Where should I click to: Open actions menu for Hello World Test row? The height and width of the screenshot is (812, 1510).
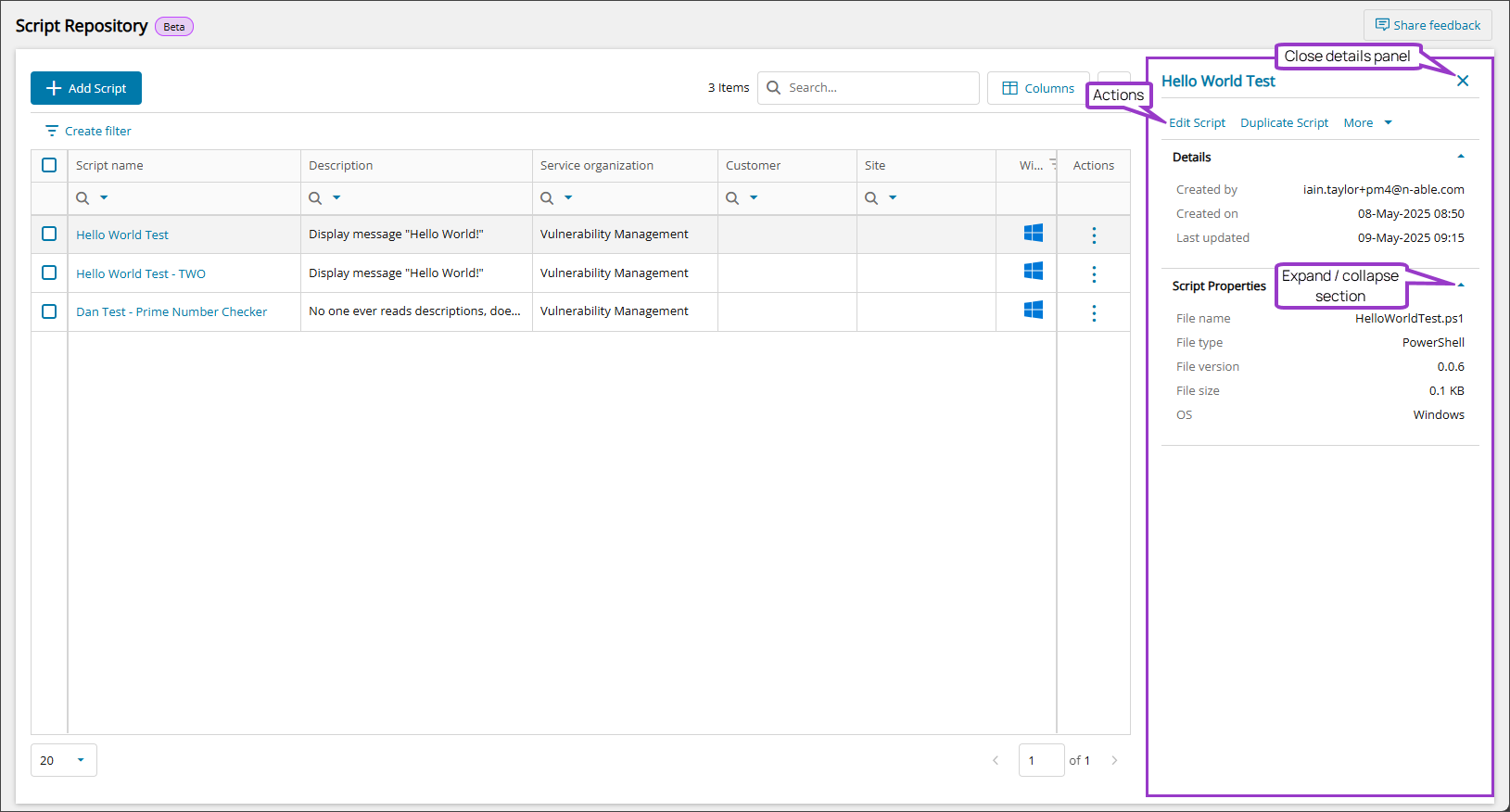tap(1094, 235)
